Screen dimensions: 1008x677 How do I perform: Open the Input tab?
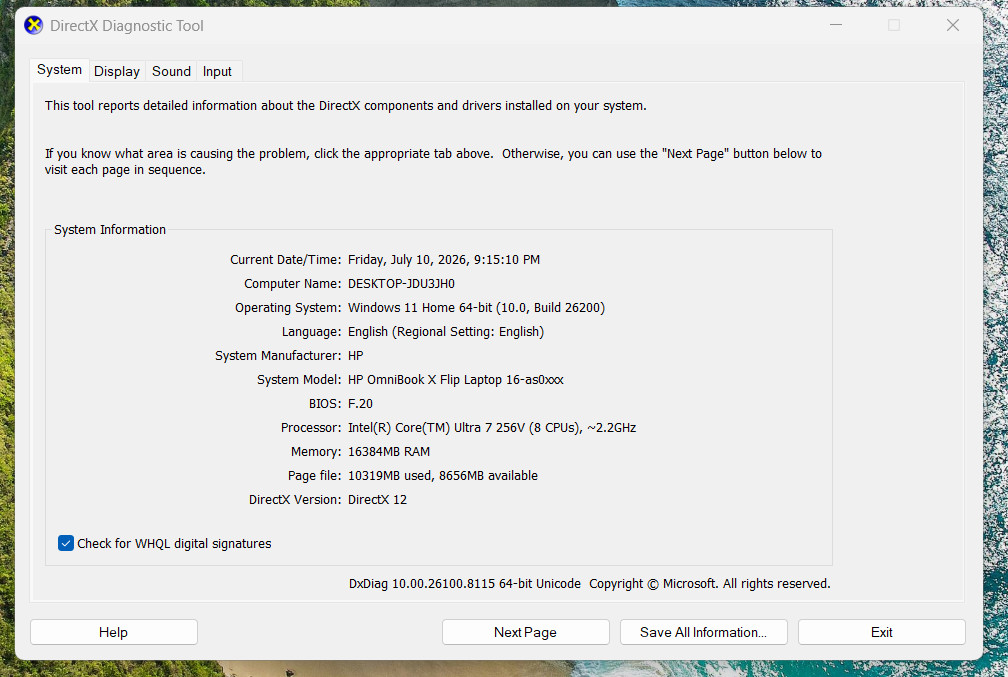click(217, 71)
